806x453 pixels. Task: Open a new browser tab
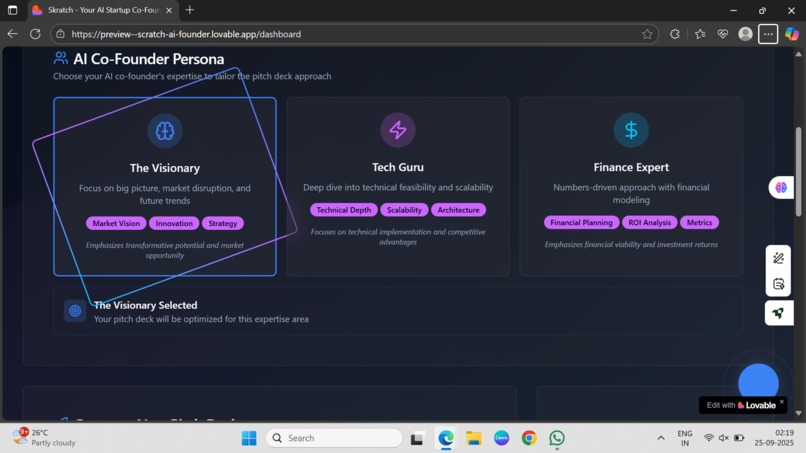coord(190,10)
